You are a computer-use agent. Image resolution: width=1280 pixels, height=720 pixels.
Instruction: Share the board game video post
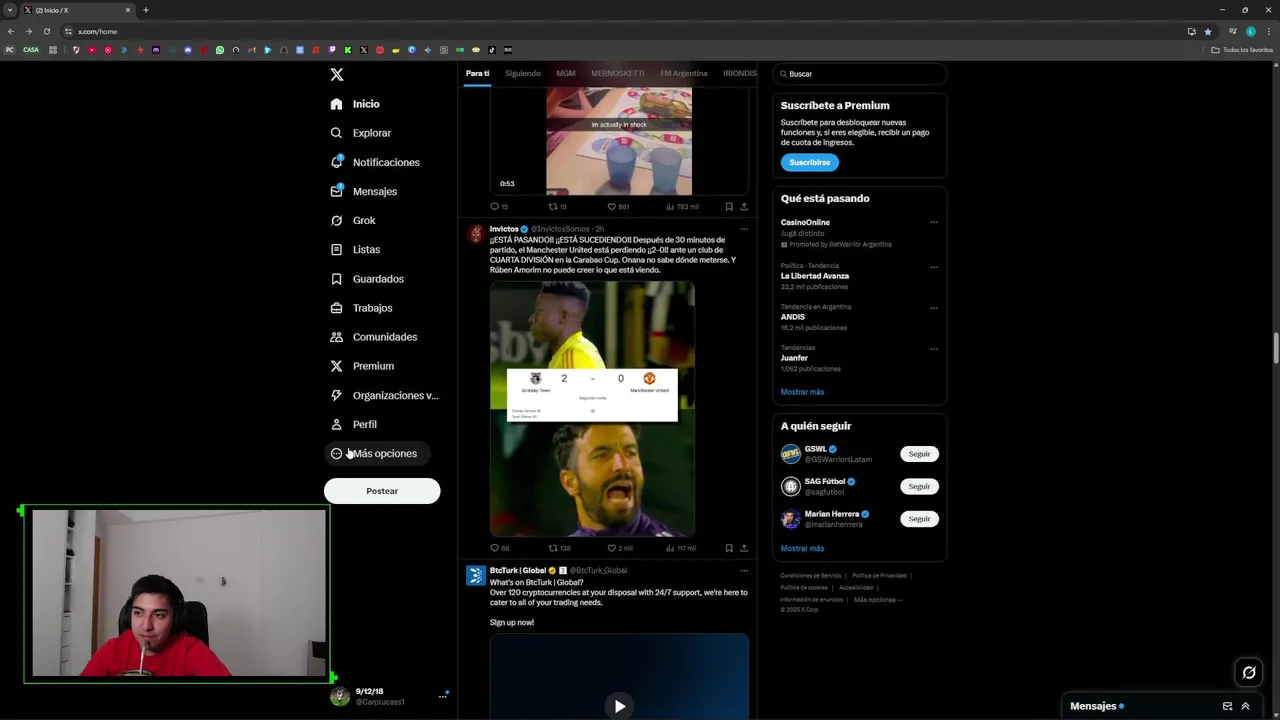[744, 207]
